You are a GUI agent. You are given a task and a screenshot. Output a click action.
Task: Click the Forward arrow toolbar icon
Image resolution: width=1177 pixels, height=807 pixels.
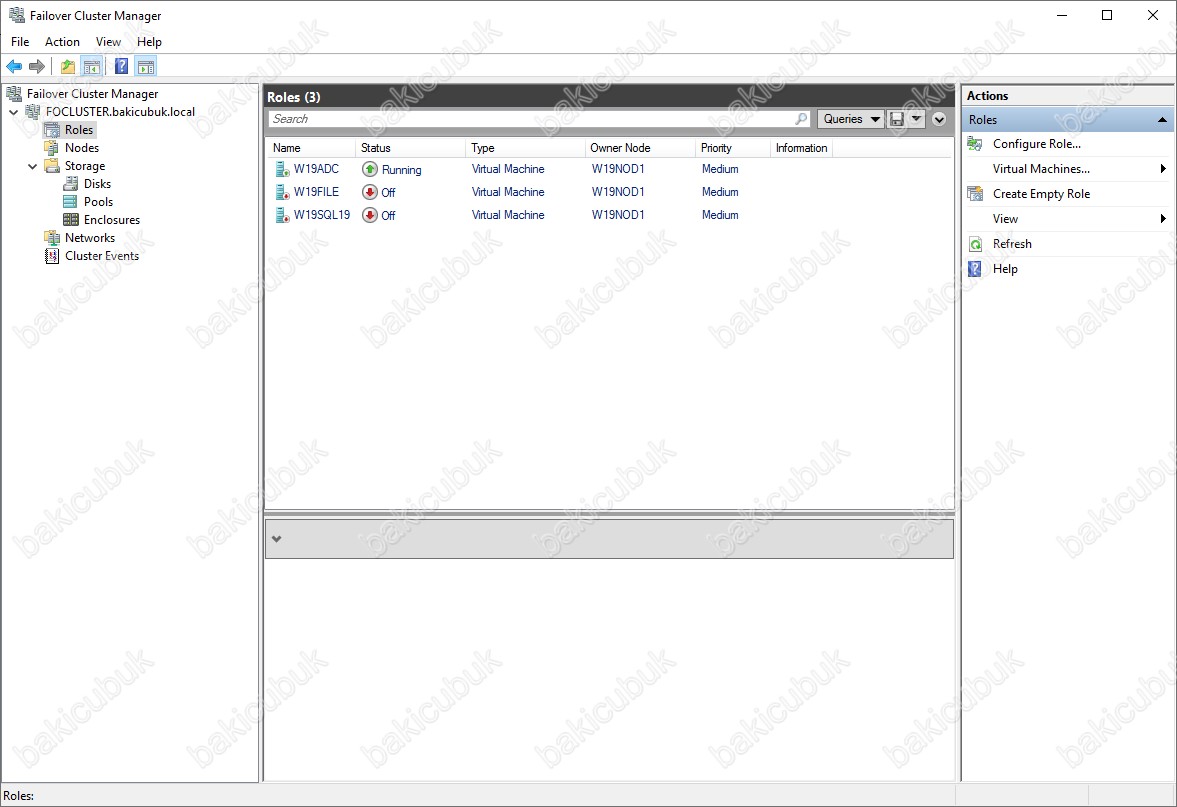tap(36, 67)
